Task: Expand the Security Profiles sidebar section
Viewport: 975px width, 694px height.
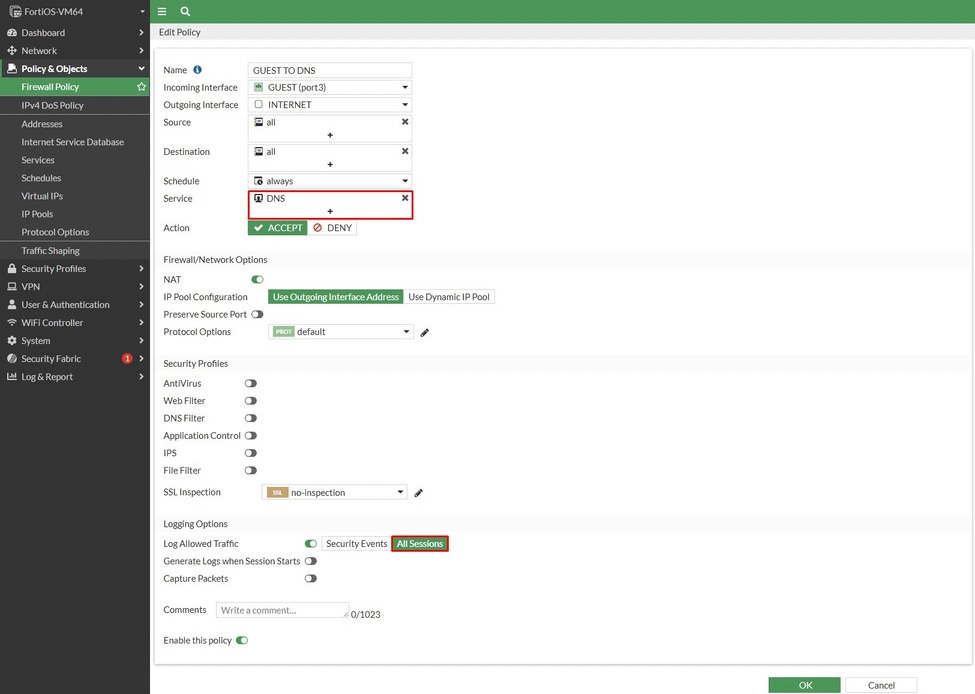Action: (75, 269)
